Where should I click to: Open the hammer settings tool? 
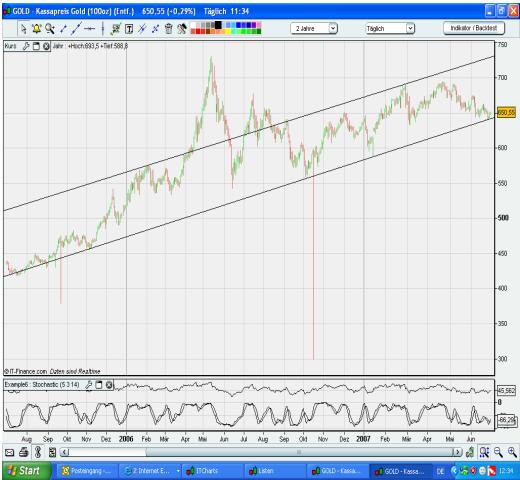click(x=182, y=29)
